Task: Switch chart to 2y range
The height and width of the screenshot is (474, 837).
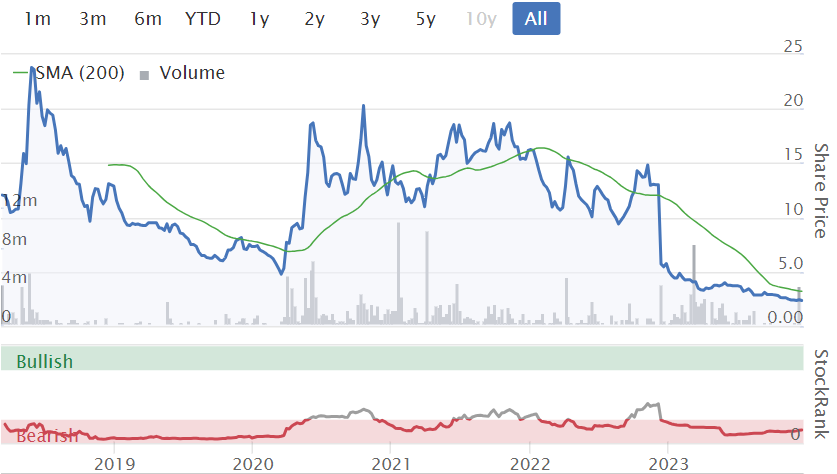Action: pyautogui.click(x=314, y=19)
